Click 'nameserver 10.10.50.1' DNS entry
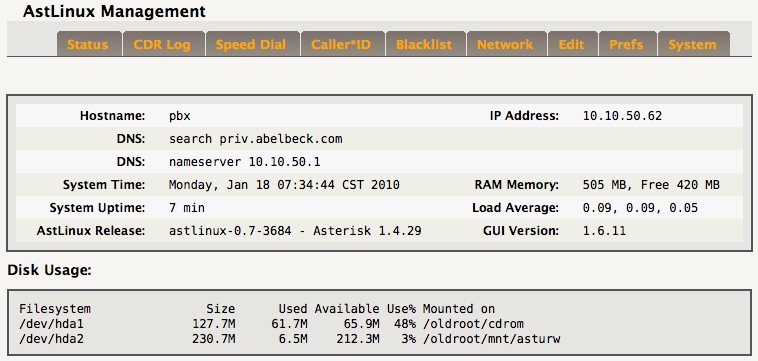Screen dimensions: 758x361 pos(245,162)
